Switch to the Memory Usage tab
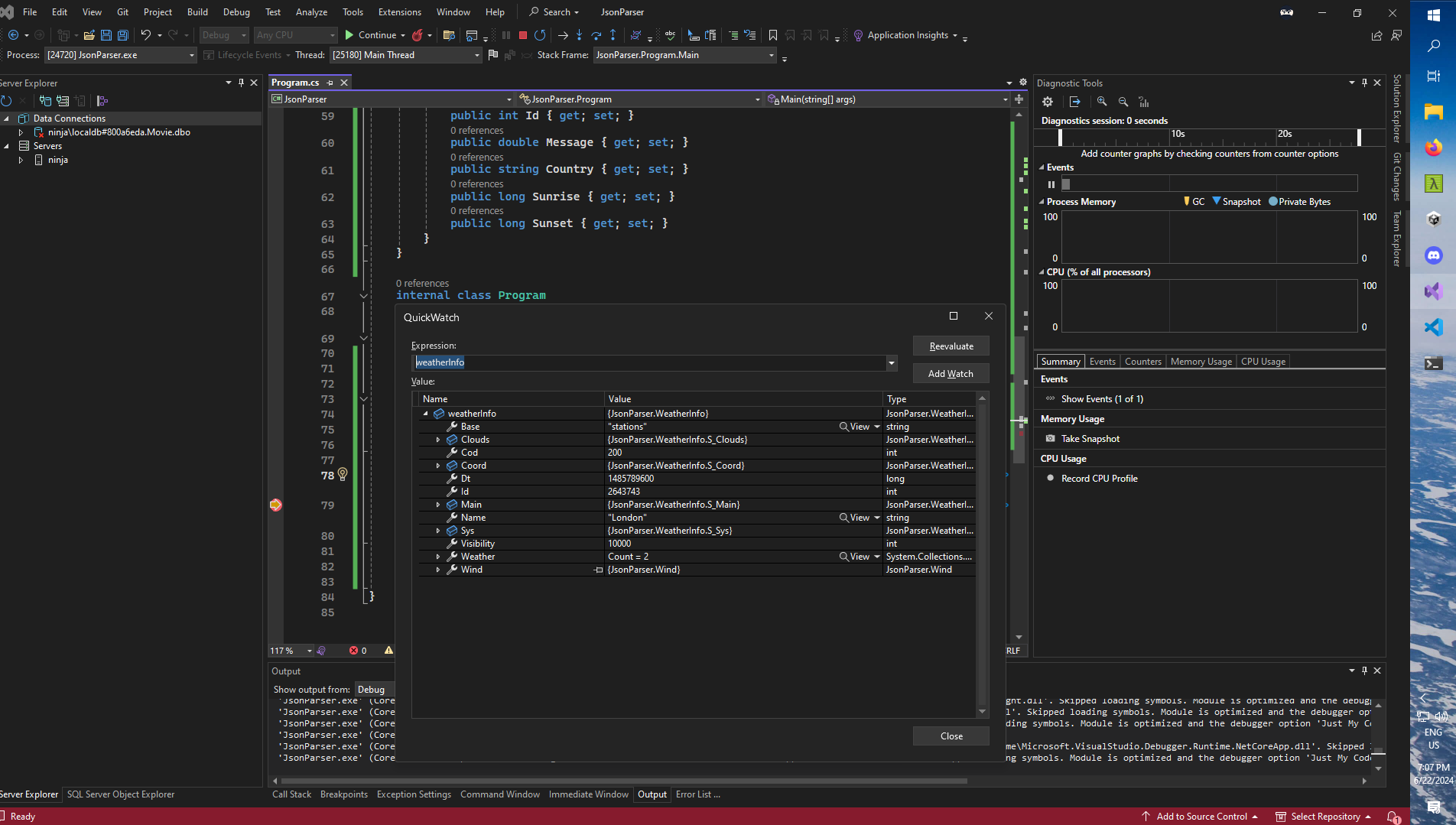1456x825 pixels. (x=1201, y=362)
